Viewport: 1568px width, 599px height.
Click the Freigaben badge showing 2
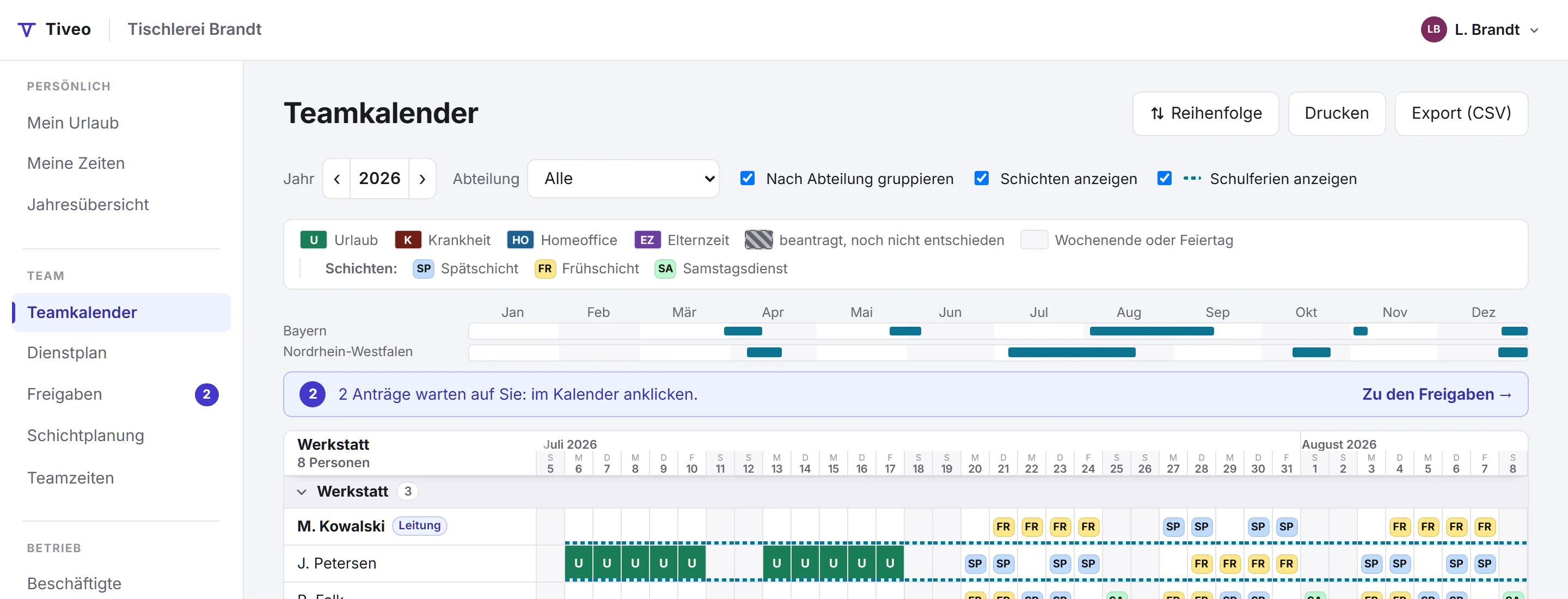point(206,394)
